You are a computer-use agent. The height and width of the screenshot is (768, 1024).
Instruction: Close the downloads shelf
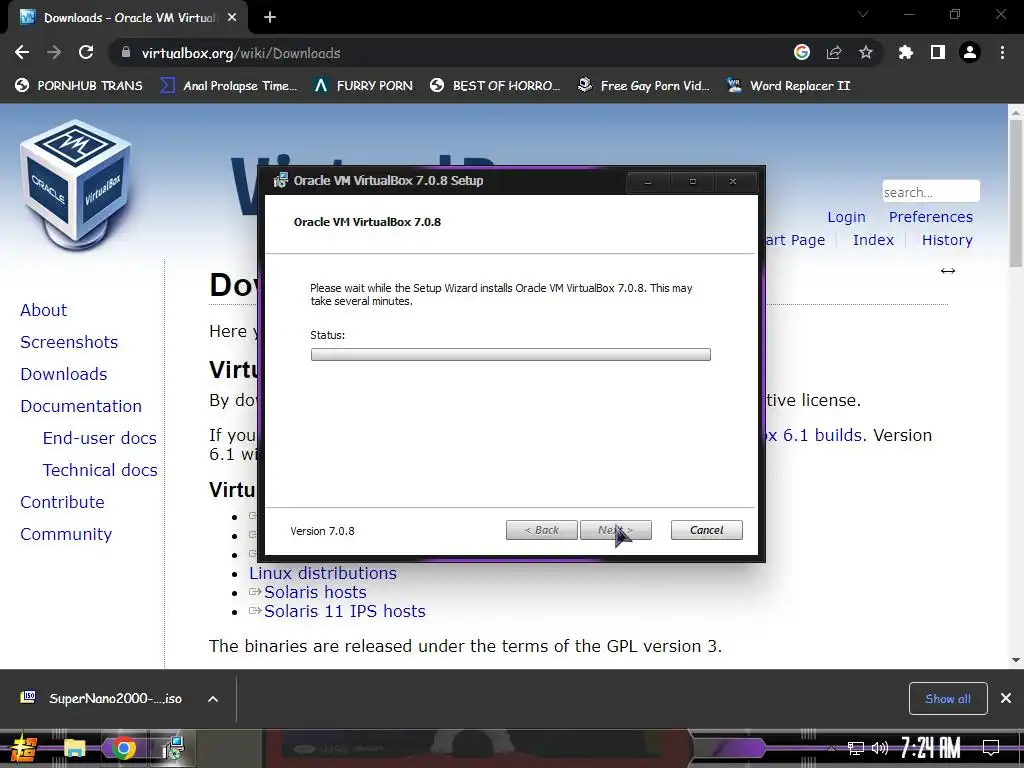(x=1006, y=699)
